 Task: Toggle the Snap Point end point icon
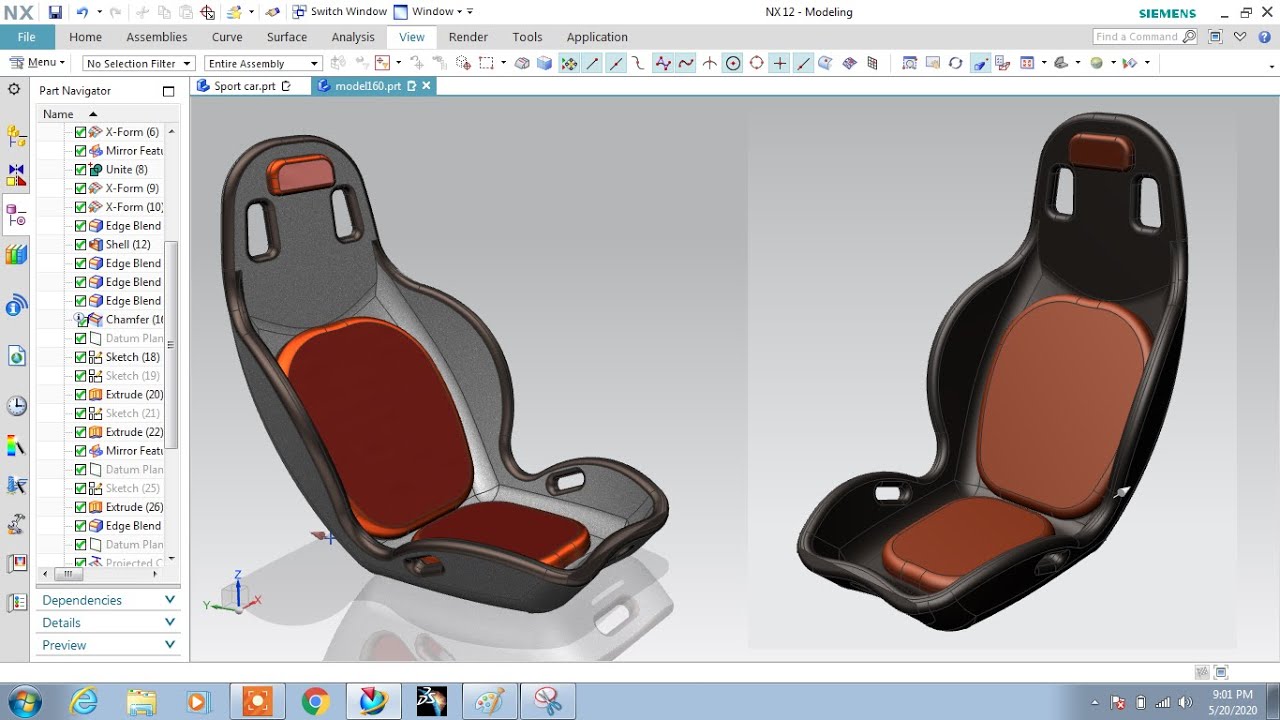(592, 63)
